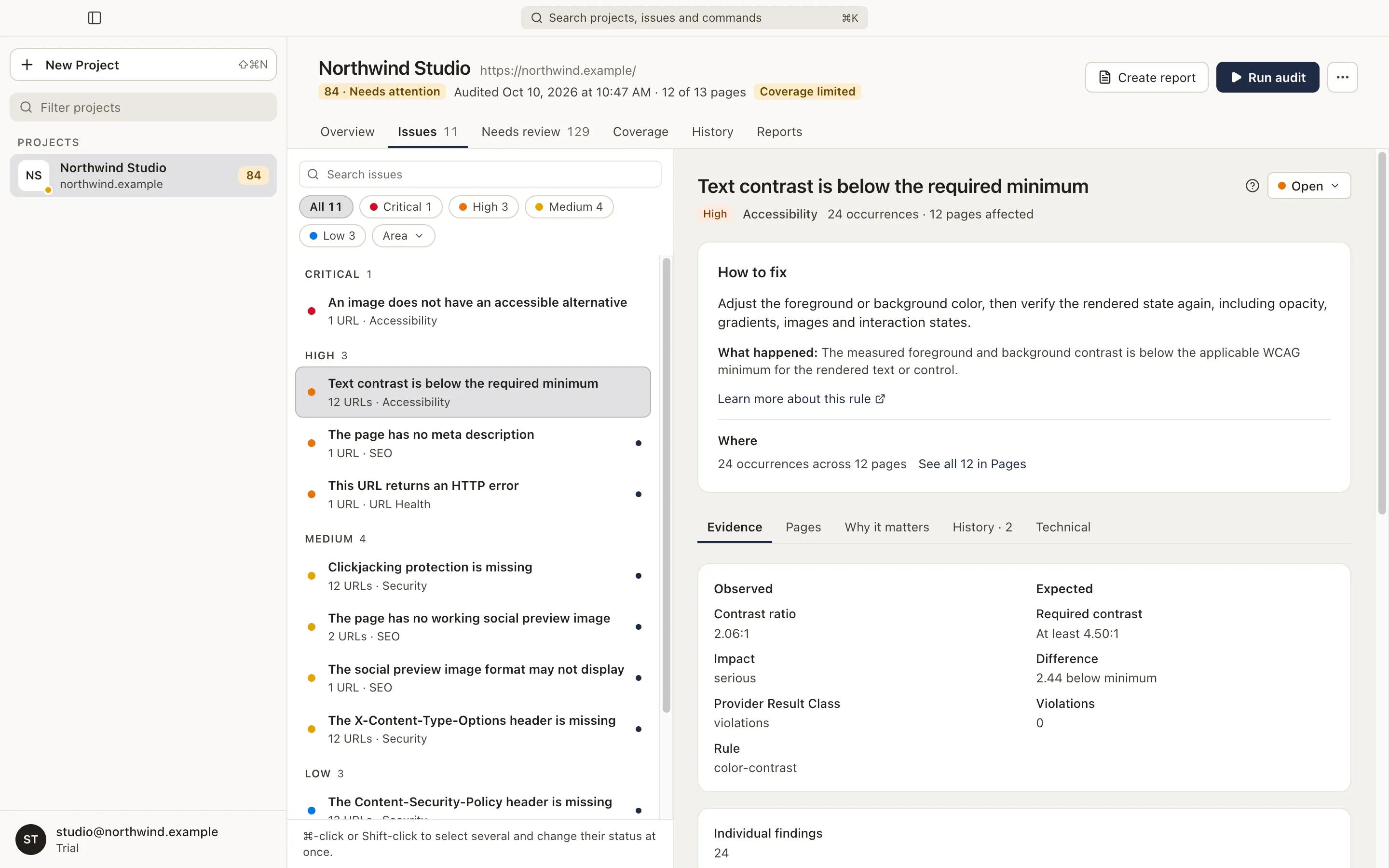Viewport: 1389px width, 868px height.
Task: Switch to the Overview tab
Action: click(x=347, y=132)
